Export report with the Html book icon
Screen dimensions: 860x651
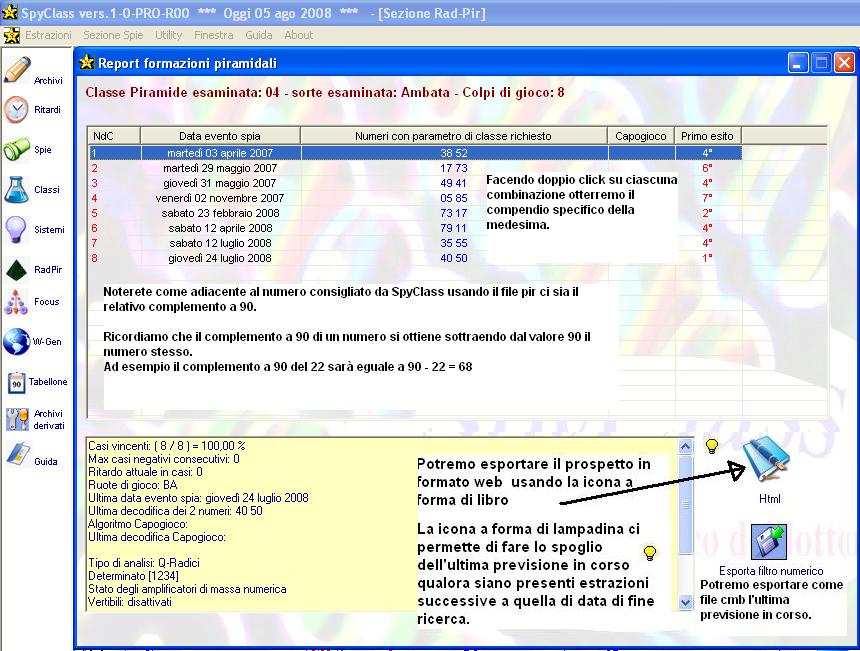point(767,460)
